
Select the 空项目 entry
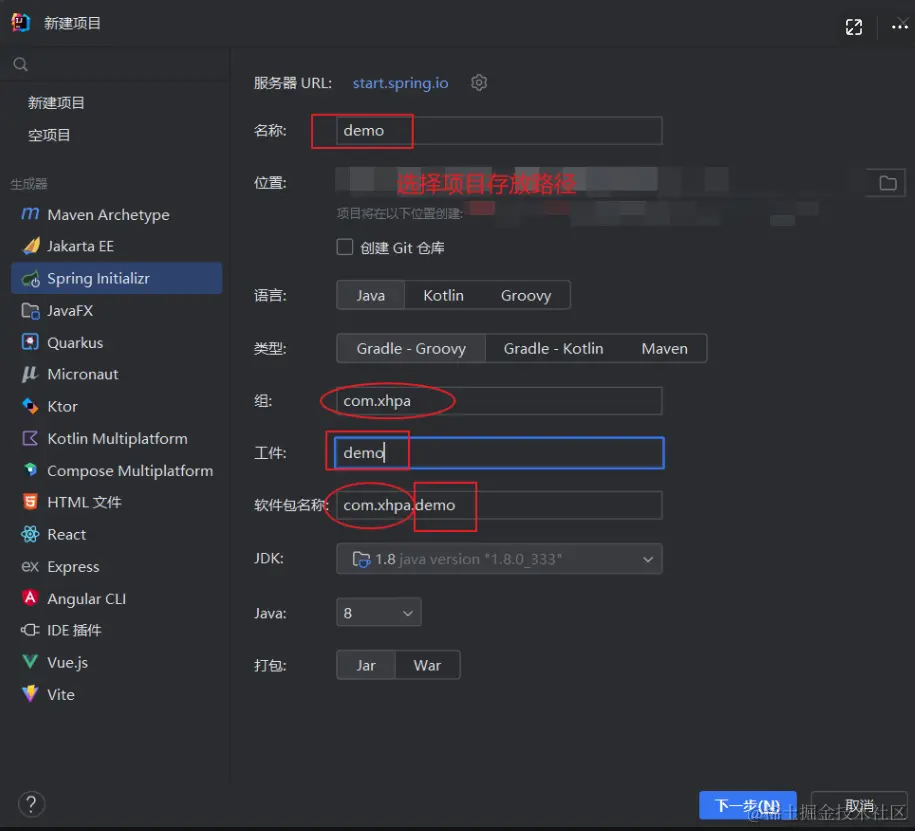click(x=49, y=135)
